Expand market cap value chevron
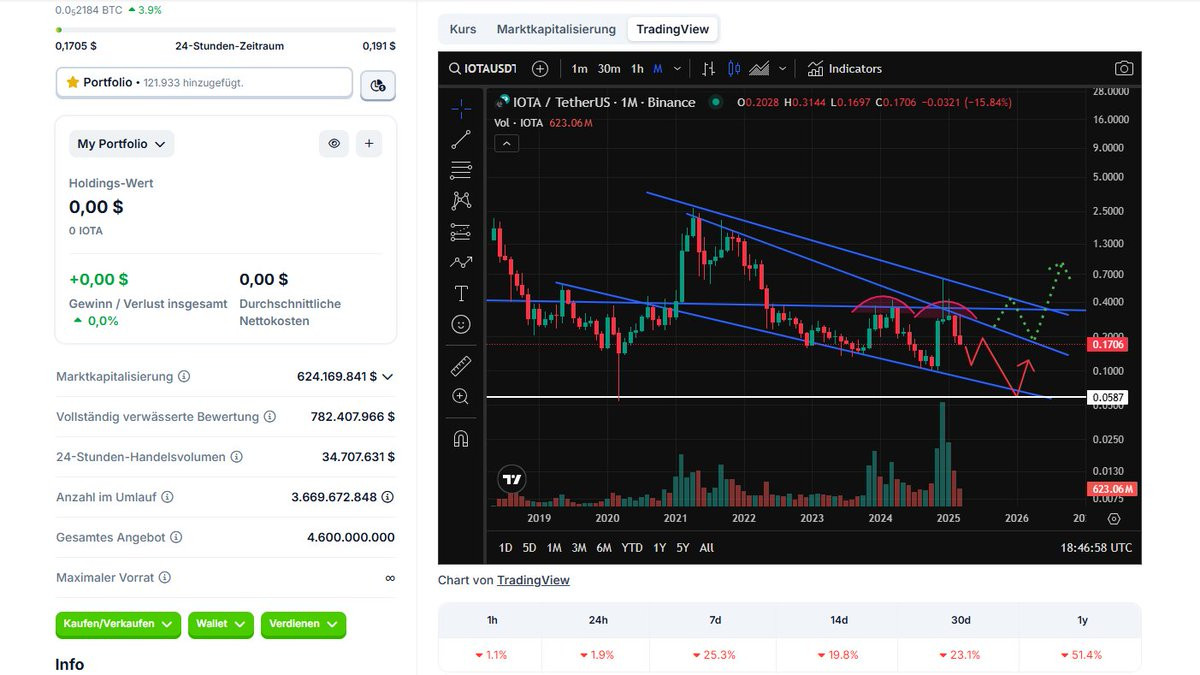 pos(388,377)
